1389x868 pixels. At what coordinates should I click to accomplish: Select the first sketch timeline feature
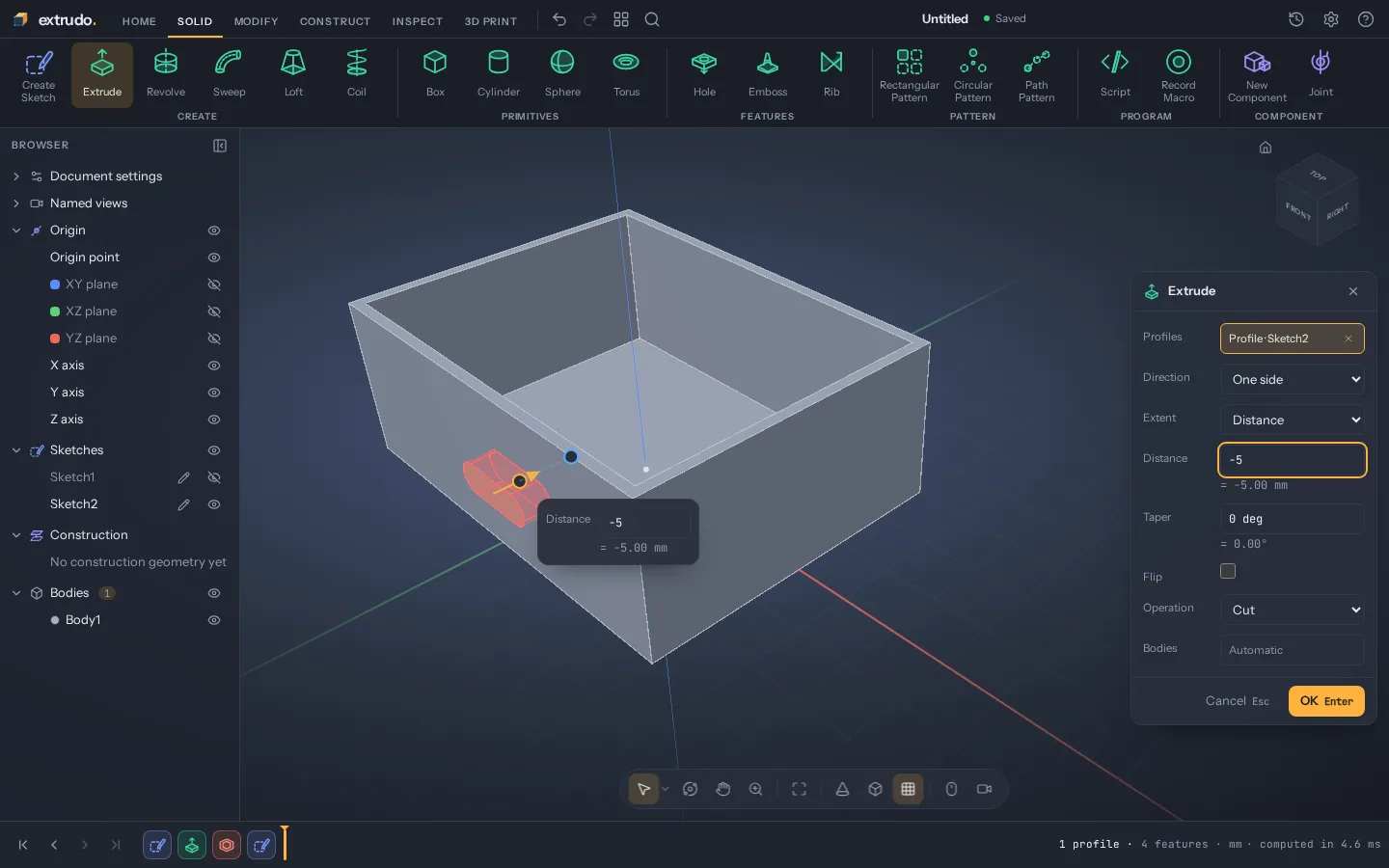click(157, 846)
